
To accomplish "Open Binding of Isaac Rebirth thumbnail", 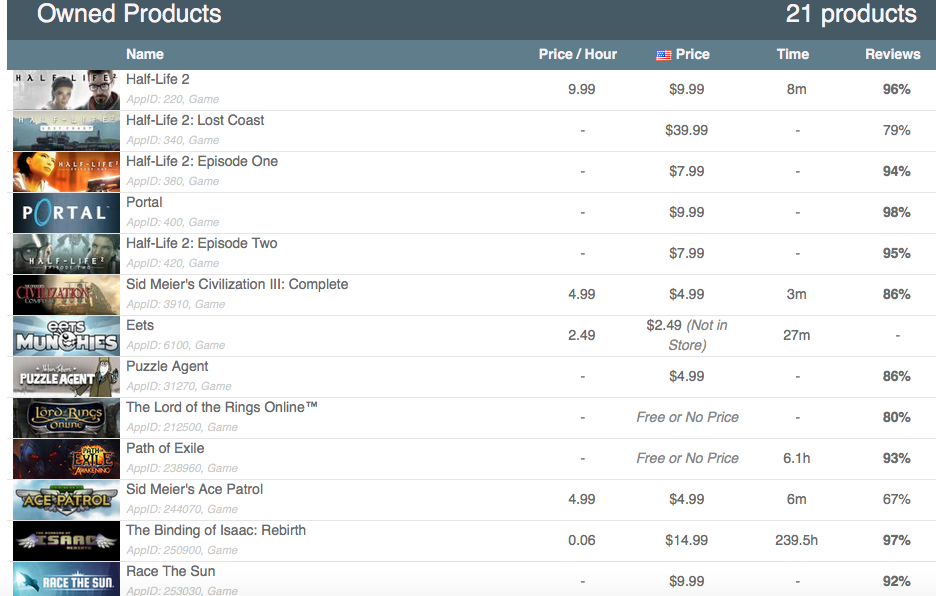I will pos(66,541).
